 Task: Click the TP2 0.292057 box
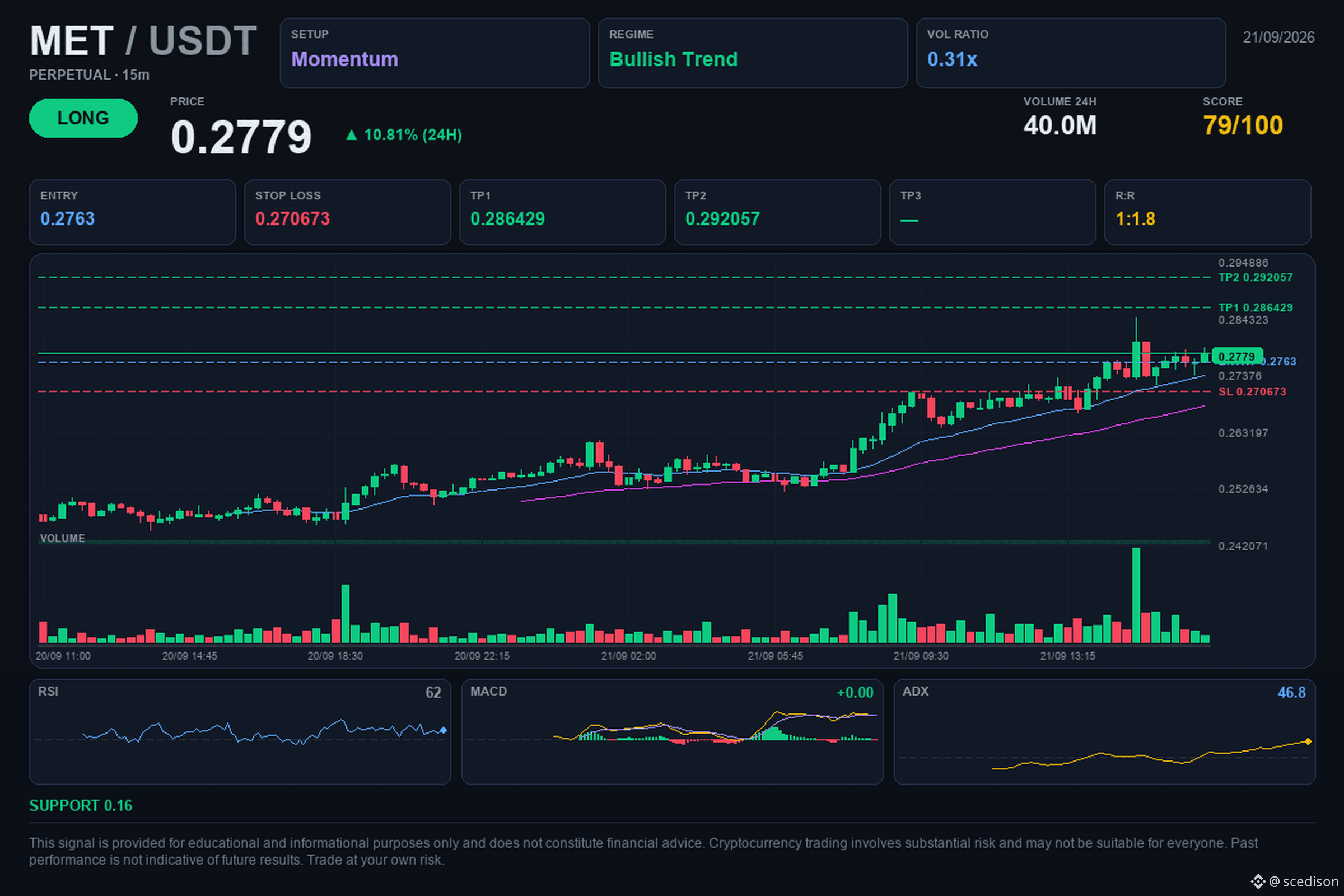click(x=778, y=212)
